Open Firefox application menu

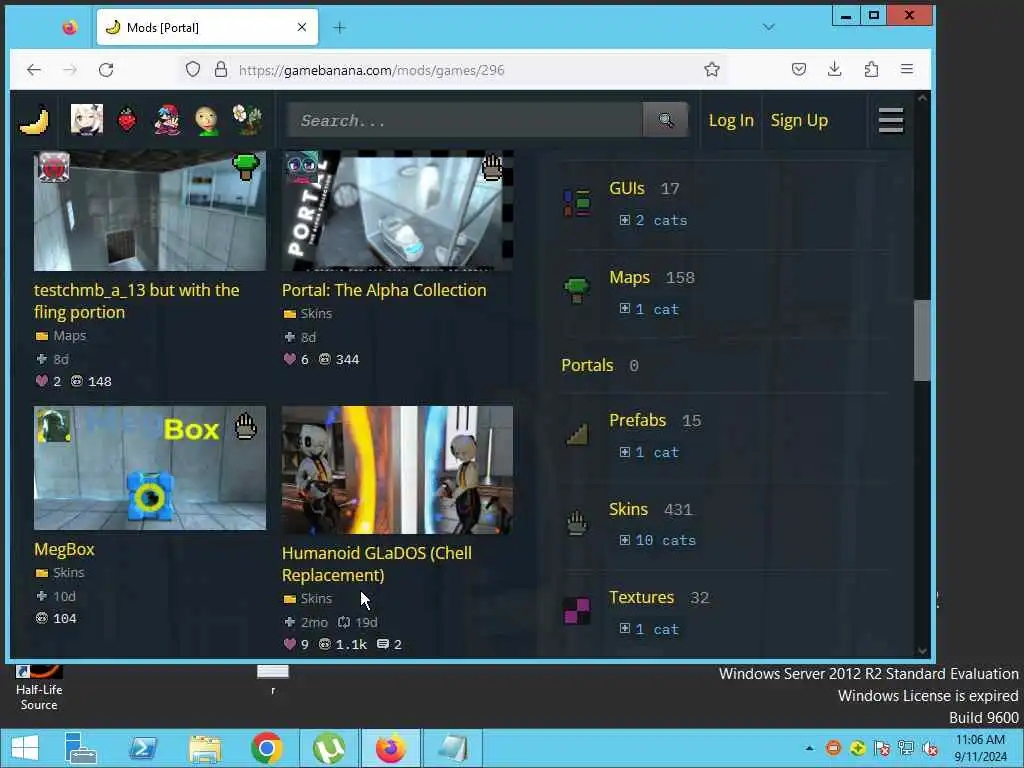[906, 69]
